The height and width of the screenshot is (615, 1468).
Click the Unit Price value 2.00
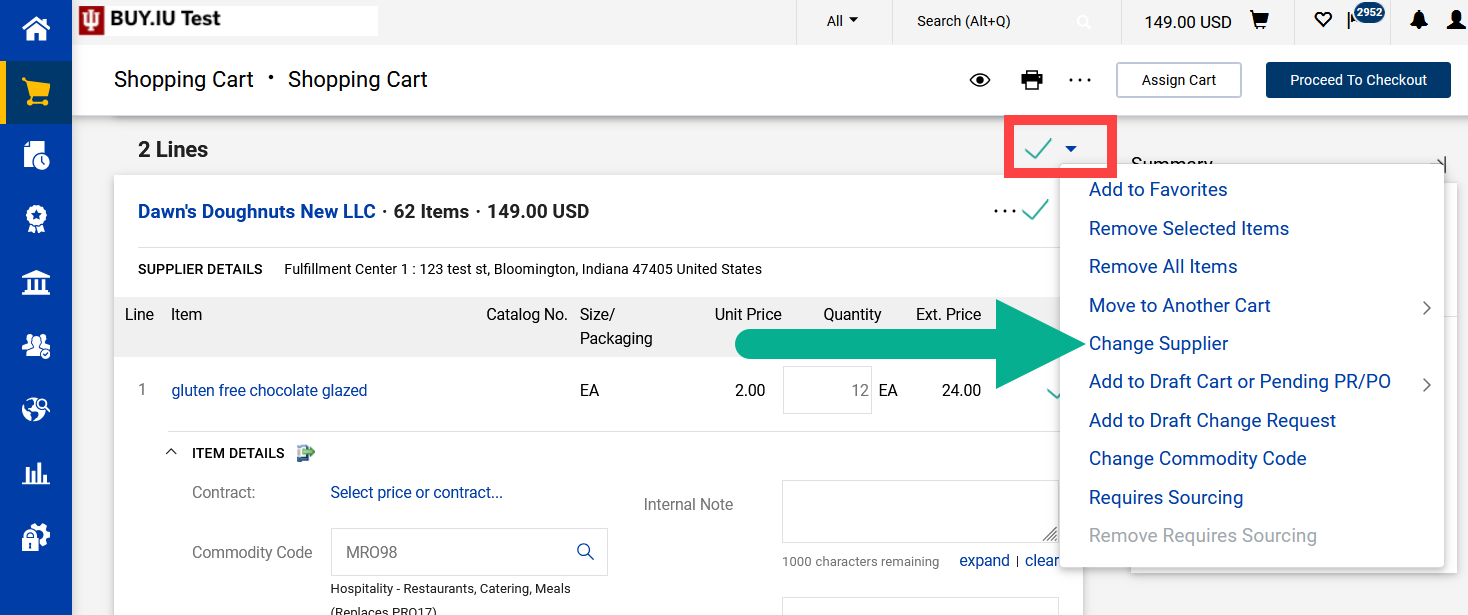coord(750,391)
